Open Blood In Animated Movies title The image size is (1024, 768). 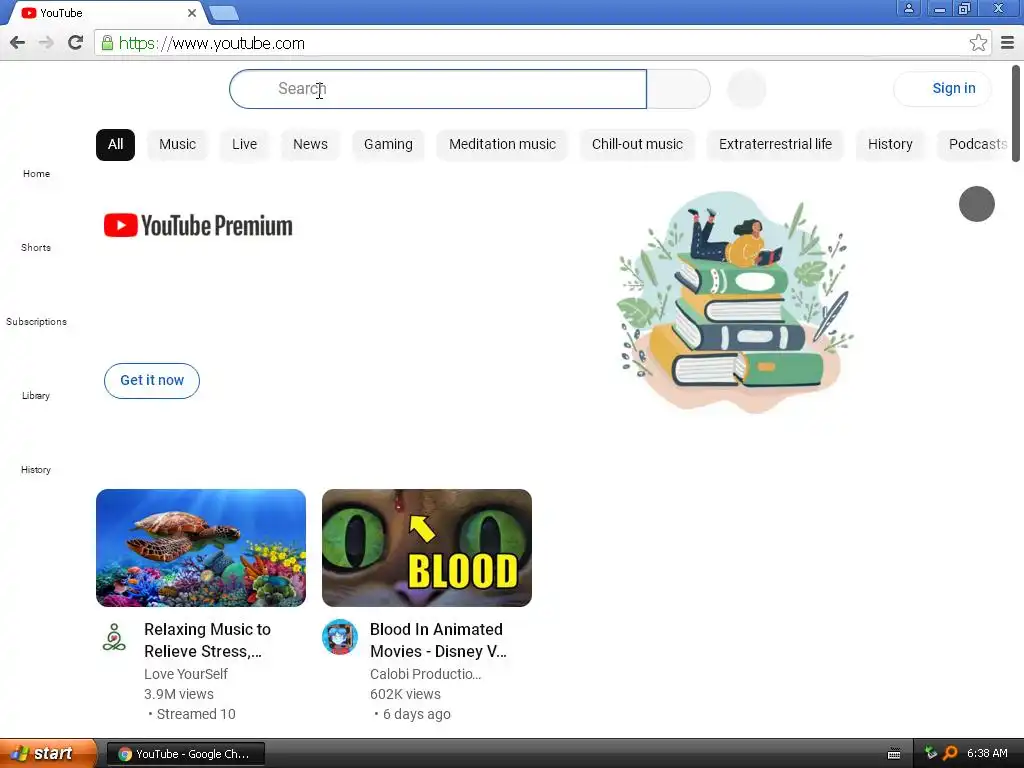tap(438, 641)
